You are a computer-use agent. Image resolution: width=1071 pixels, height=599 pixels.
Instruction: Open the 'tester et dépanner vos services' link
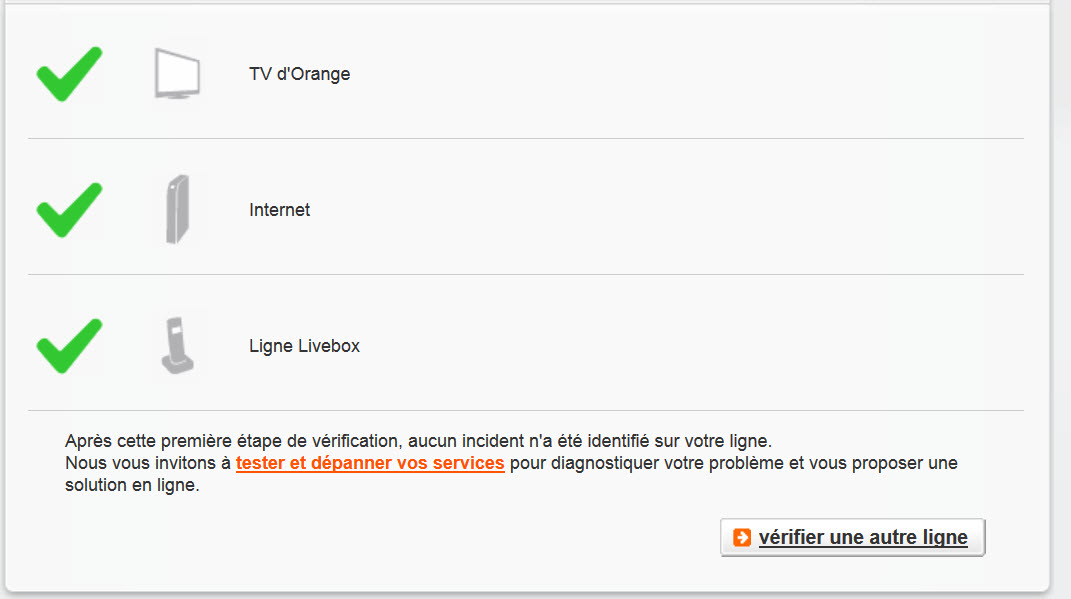point(370,463)
